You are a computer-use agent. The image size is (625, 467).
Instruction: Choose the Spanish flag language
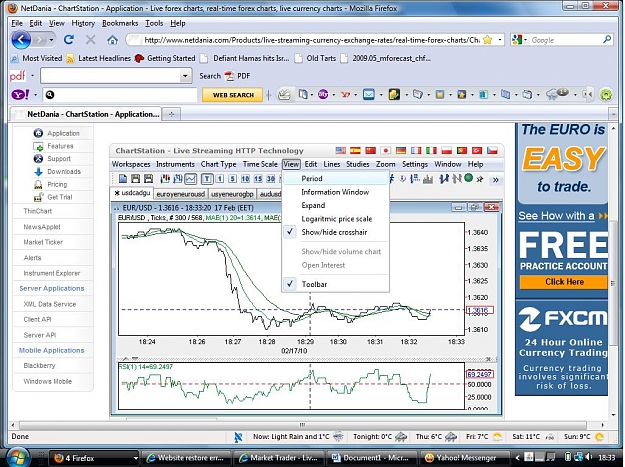point(356,151)
